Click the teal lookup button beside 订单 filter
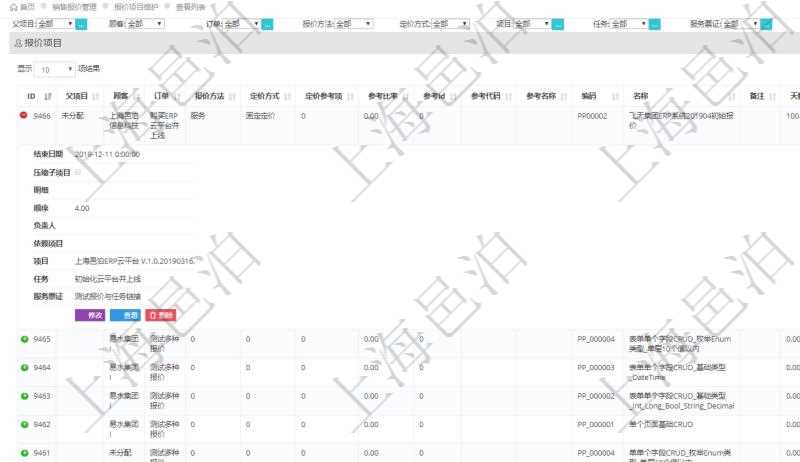800x462 pixels. (x=267, y=24)
